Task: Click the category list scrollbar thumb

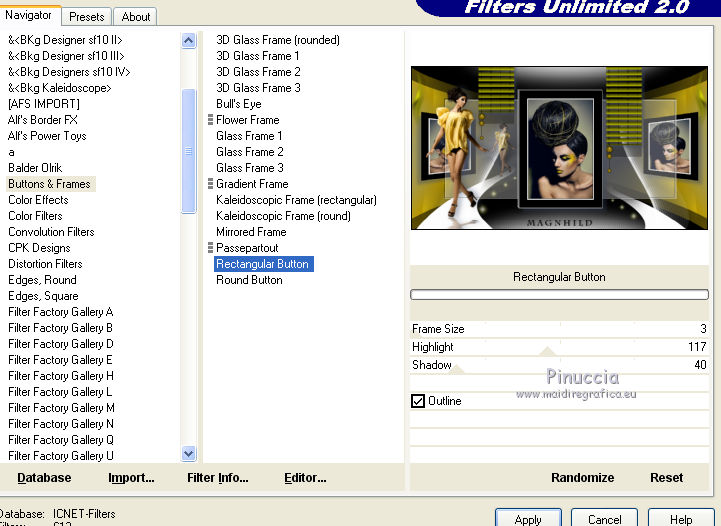Action: click(189, 151)
